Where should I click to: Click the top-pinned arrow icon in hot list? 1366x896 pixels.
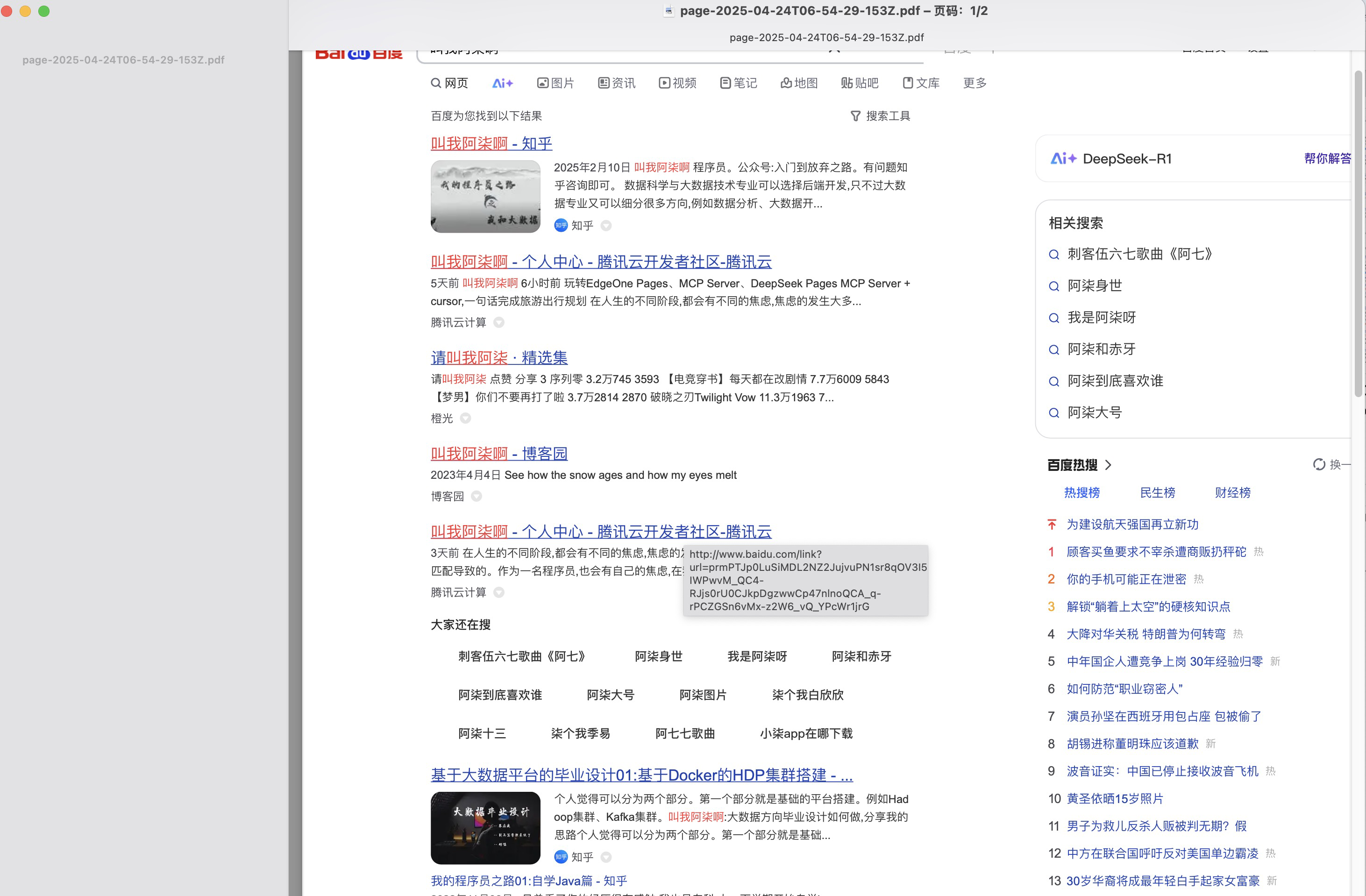[1052, 525]
